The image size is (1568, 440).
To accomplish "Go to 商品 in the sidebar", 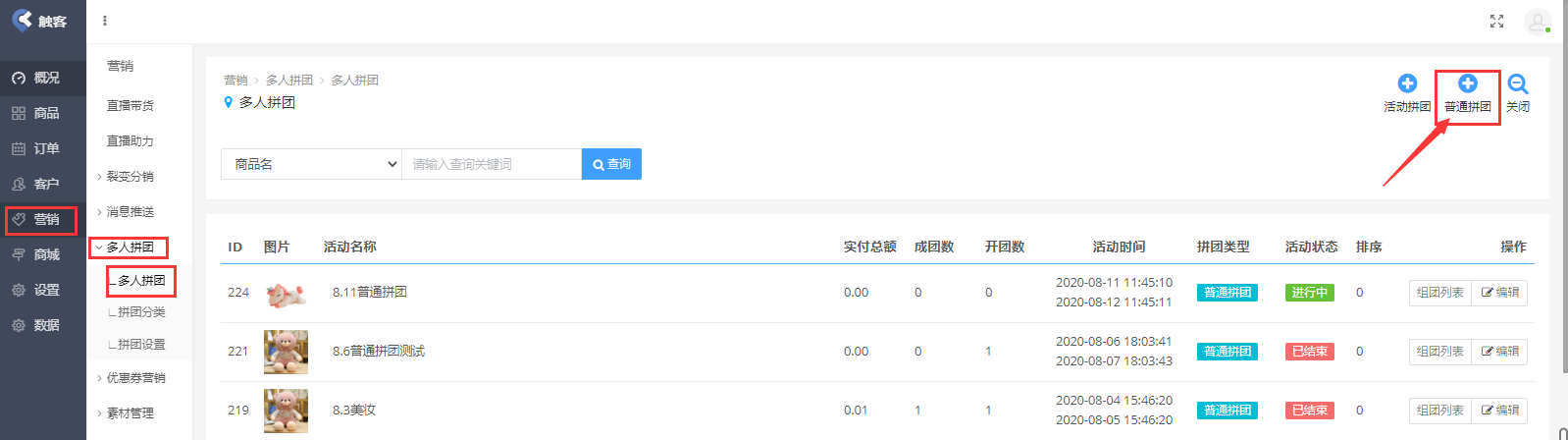I will [x=45, y=113].
